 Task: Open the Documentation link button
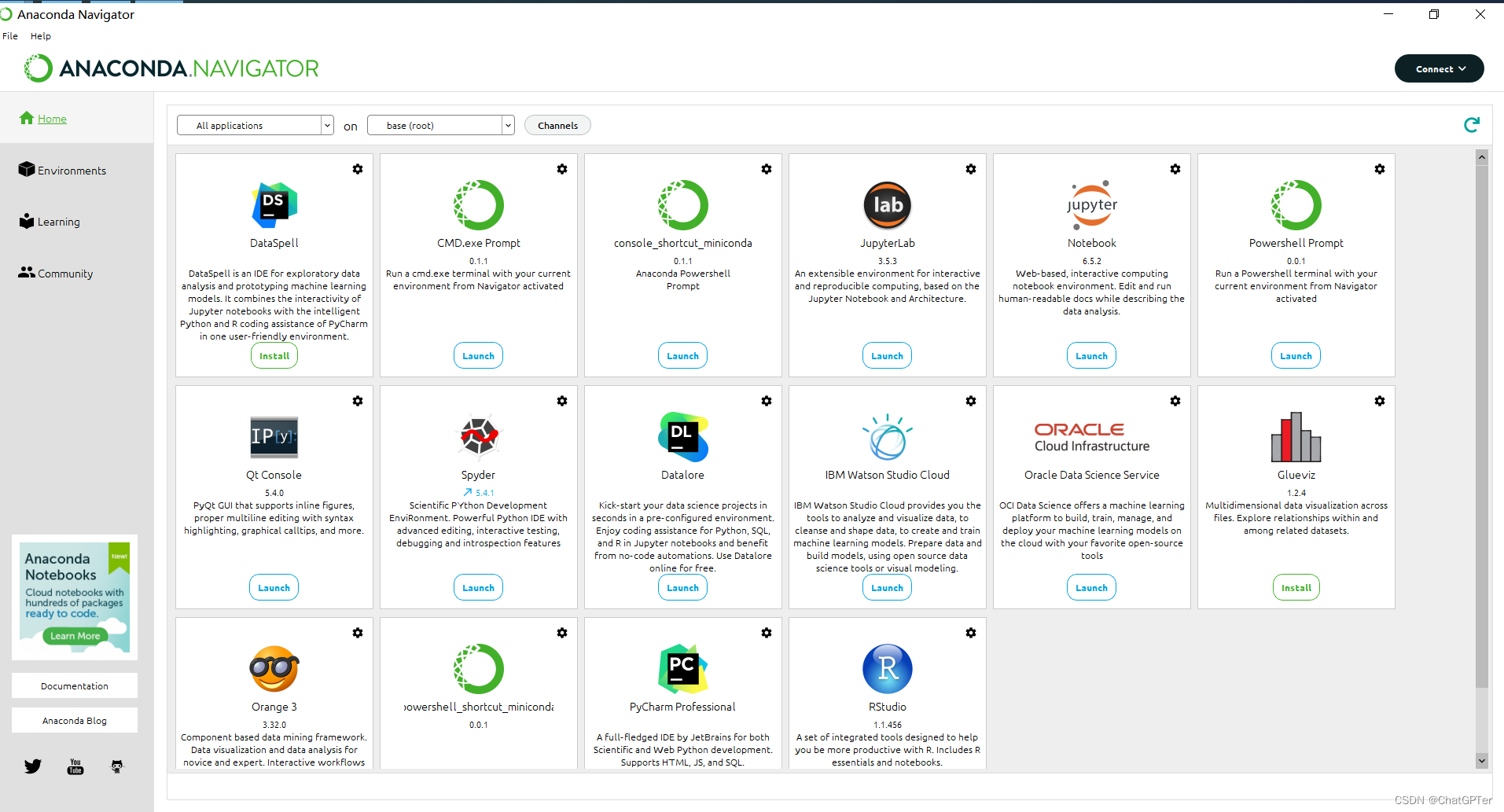point(75,685)
